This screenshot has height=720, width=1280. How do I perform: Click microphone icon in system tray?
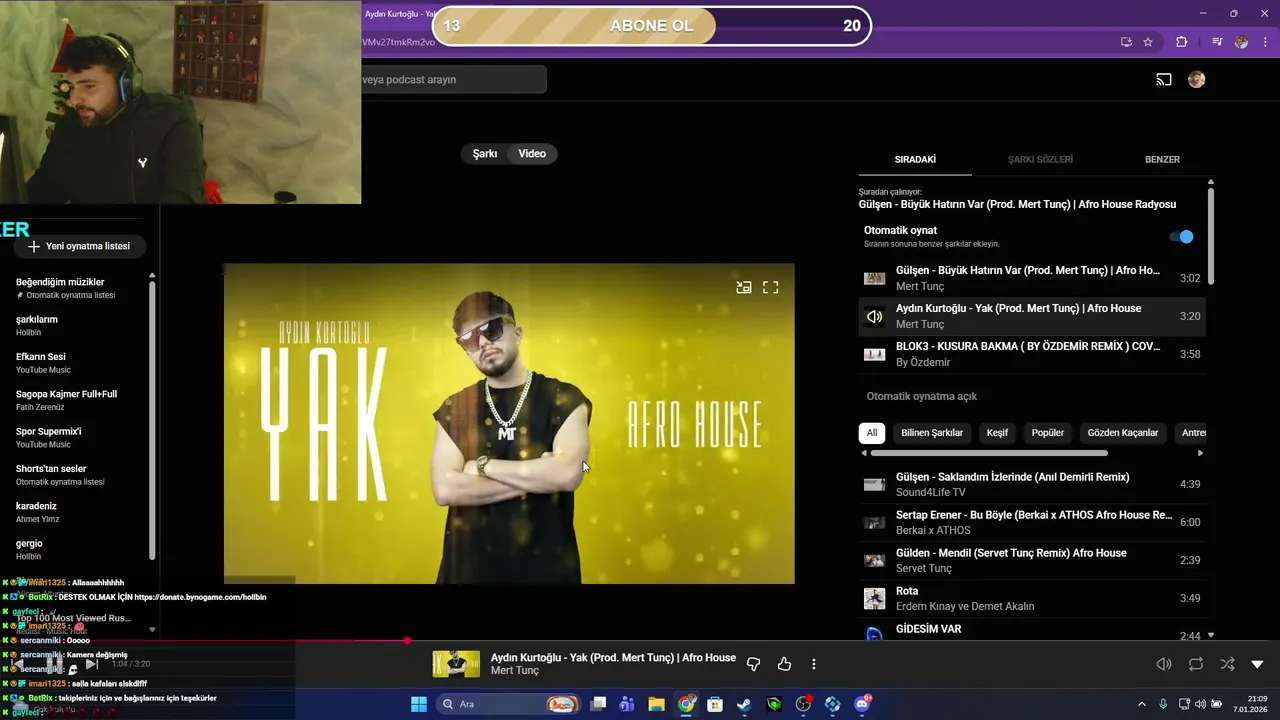1164,704
